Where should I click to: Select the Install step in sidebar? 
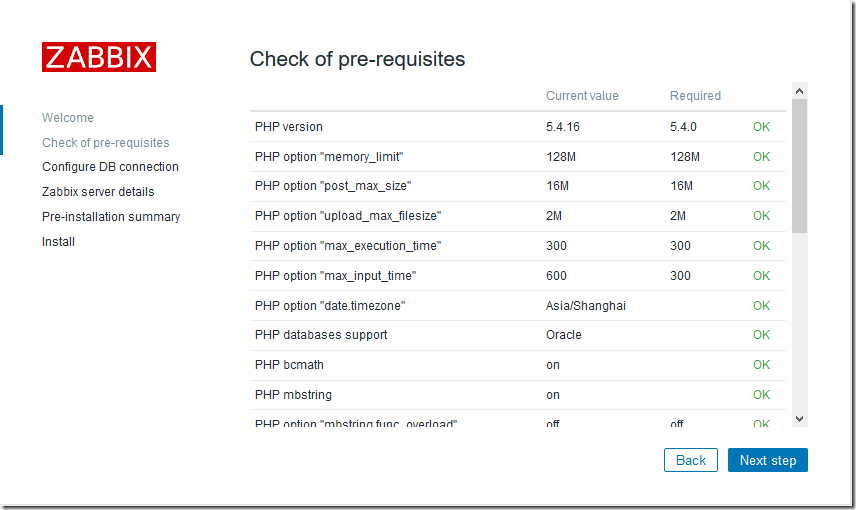(x=58, y=242)
